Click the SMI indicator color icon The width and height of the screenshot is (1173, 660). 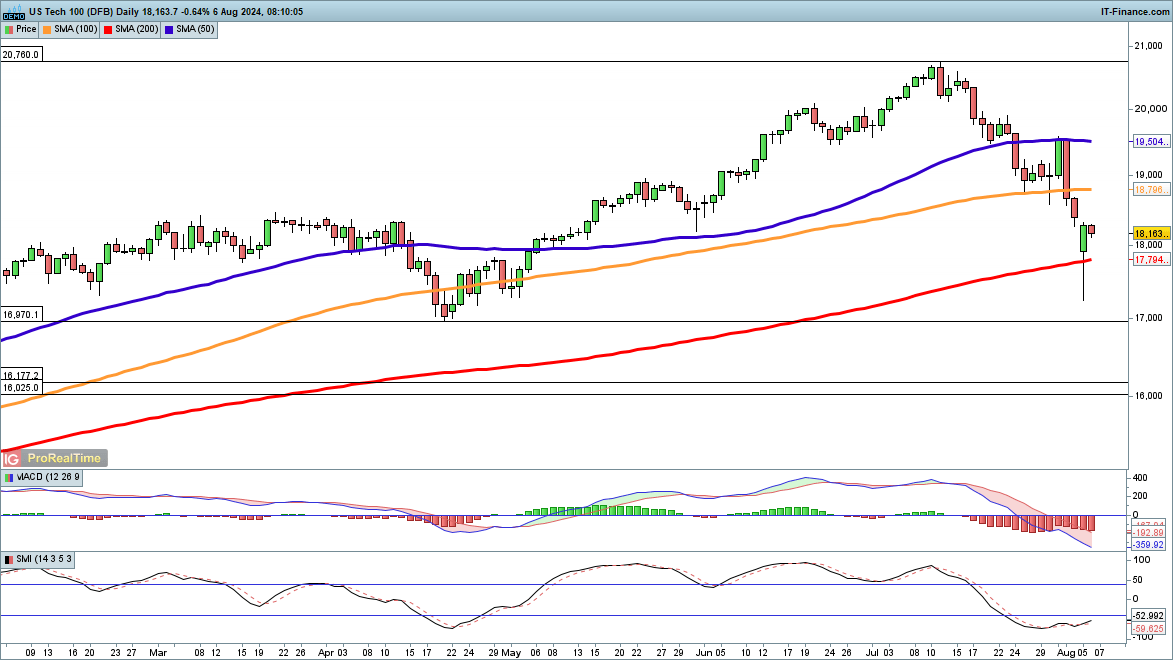[x=9, y=557]
